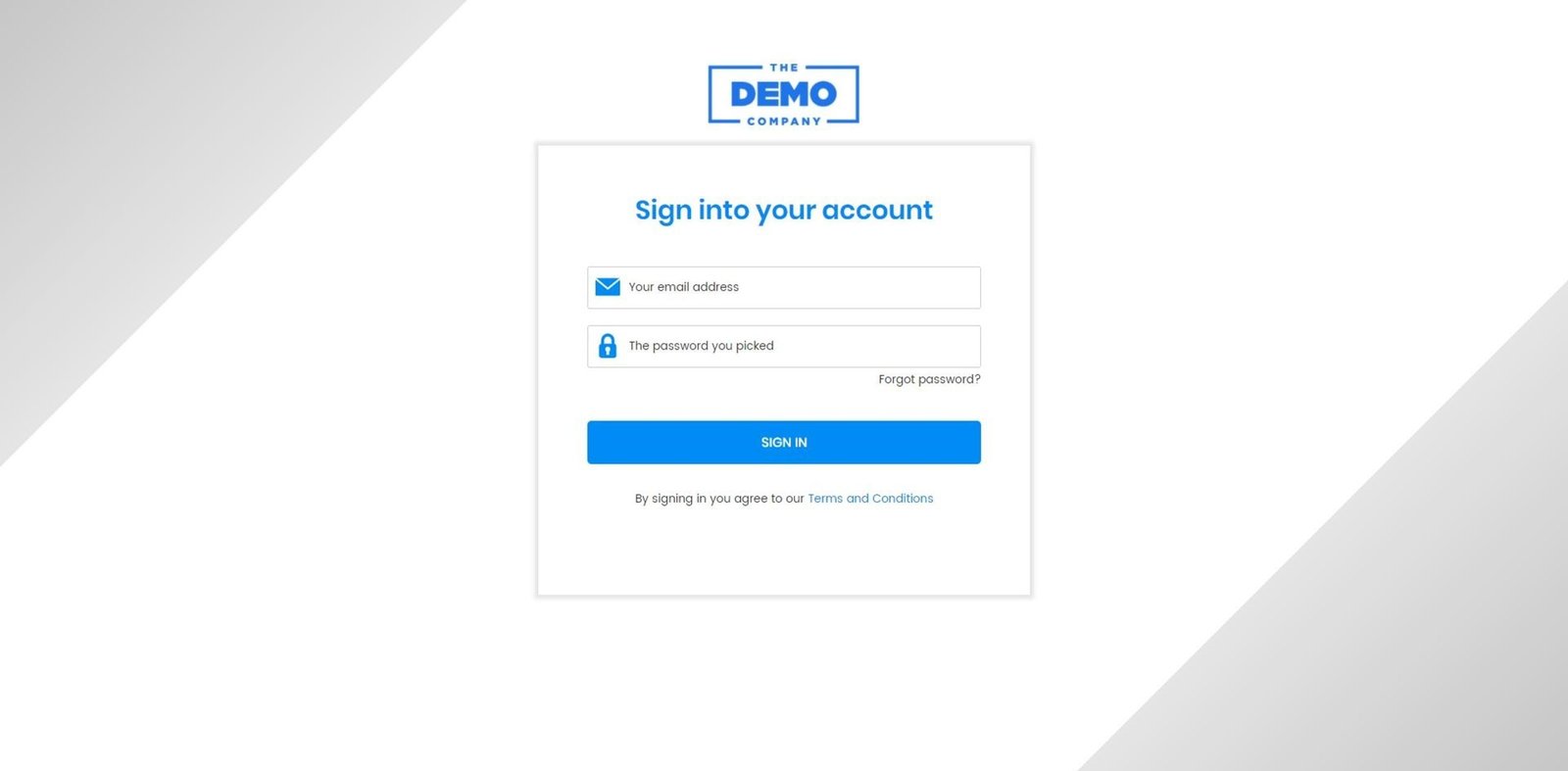
Task: Click the bold 'DEMO' lettering in logo
Action: point(784,94)
